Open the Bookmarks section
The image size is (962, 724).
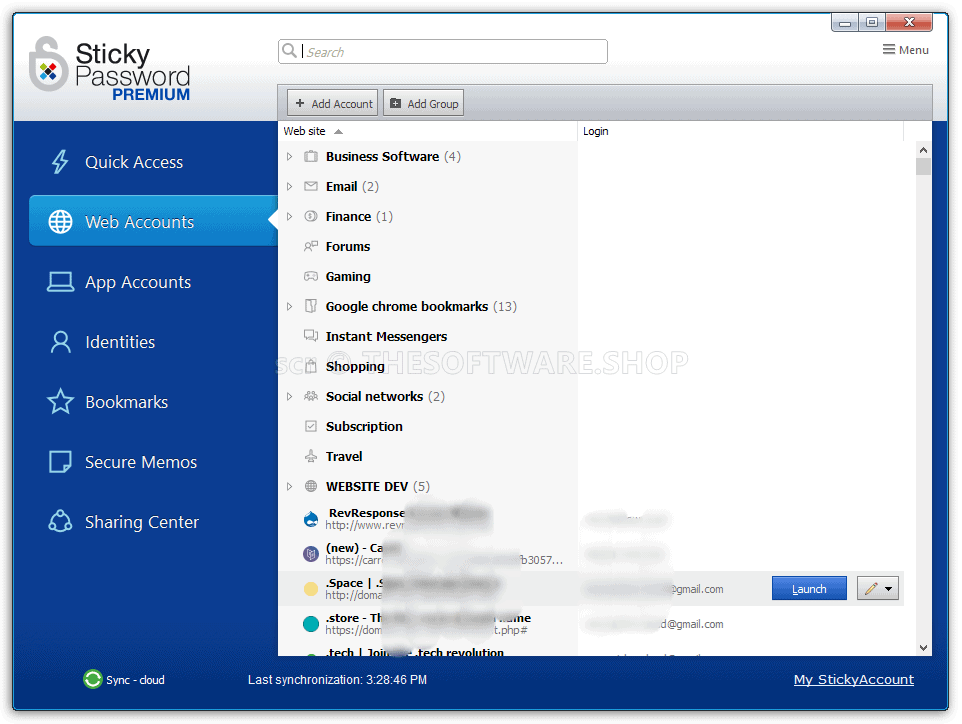pyautogui.click(x=126, y=402)
